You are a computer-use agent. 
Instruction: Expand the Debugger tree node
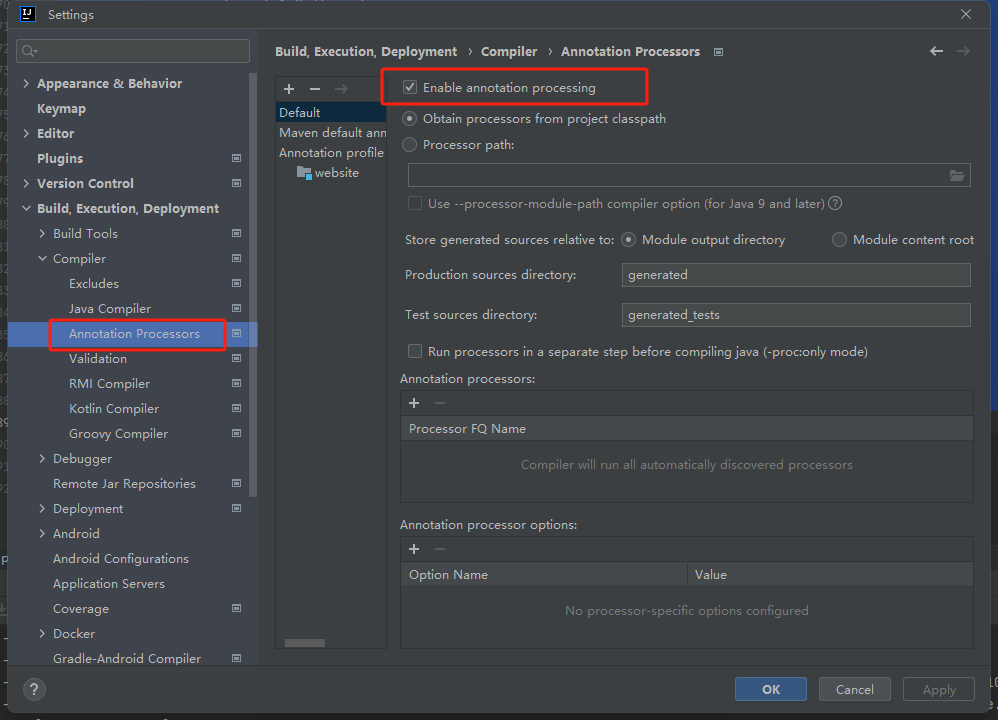(x=43, y=458)
